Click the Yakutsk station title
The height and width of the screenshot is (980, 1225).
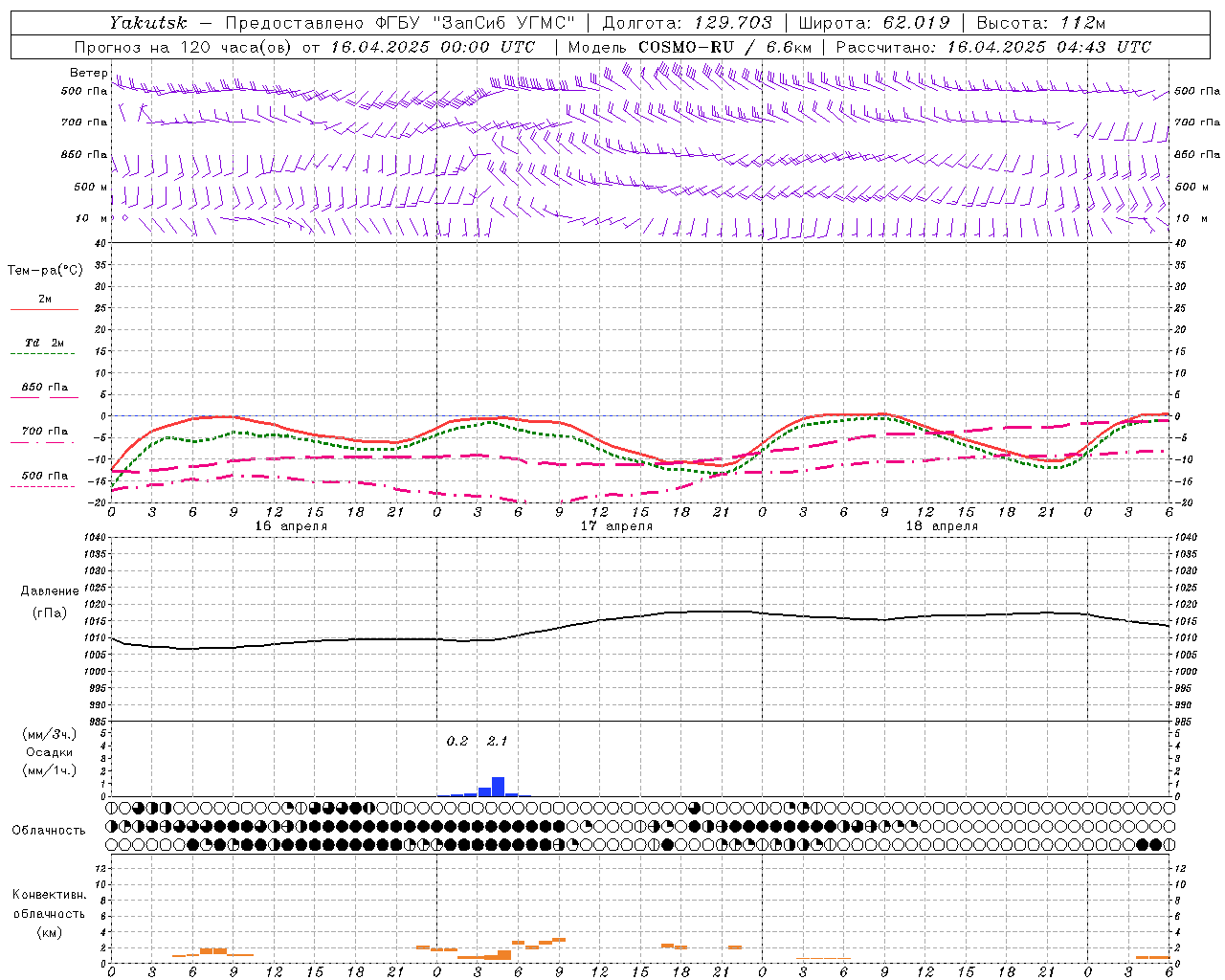coord(147,23)
